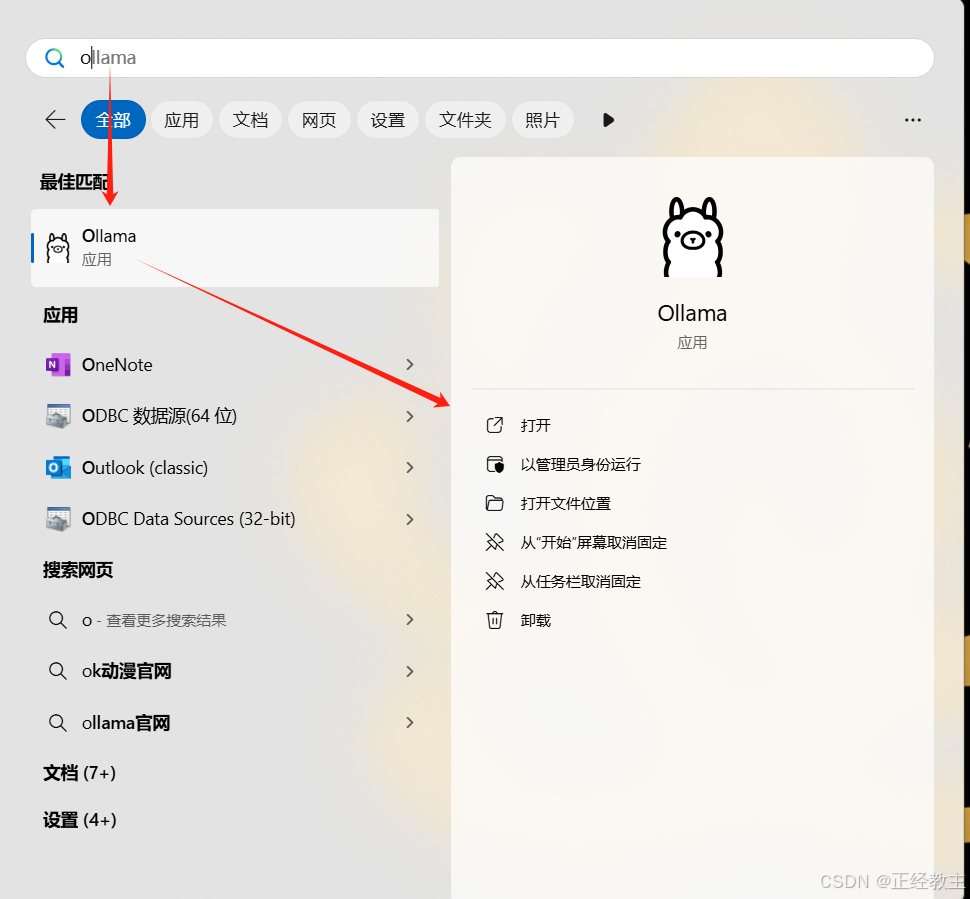
Task: Show more filters with the play arrow
Action: [608, 119]
